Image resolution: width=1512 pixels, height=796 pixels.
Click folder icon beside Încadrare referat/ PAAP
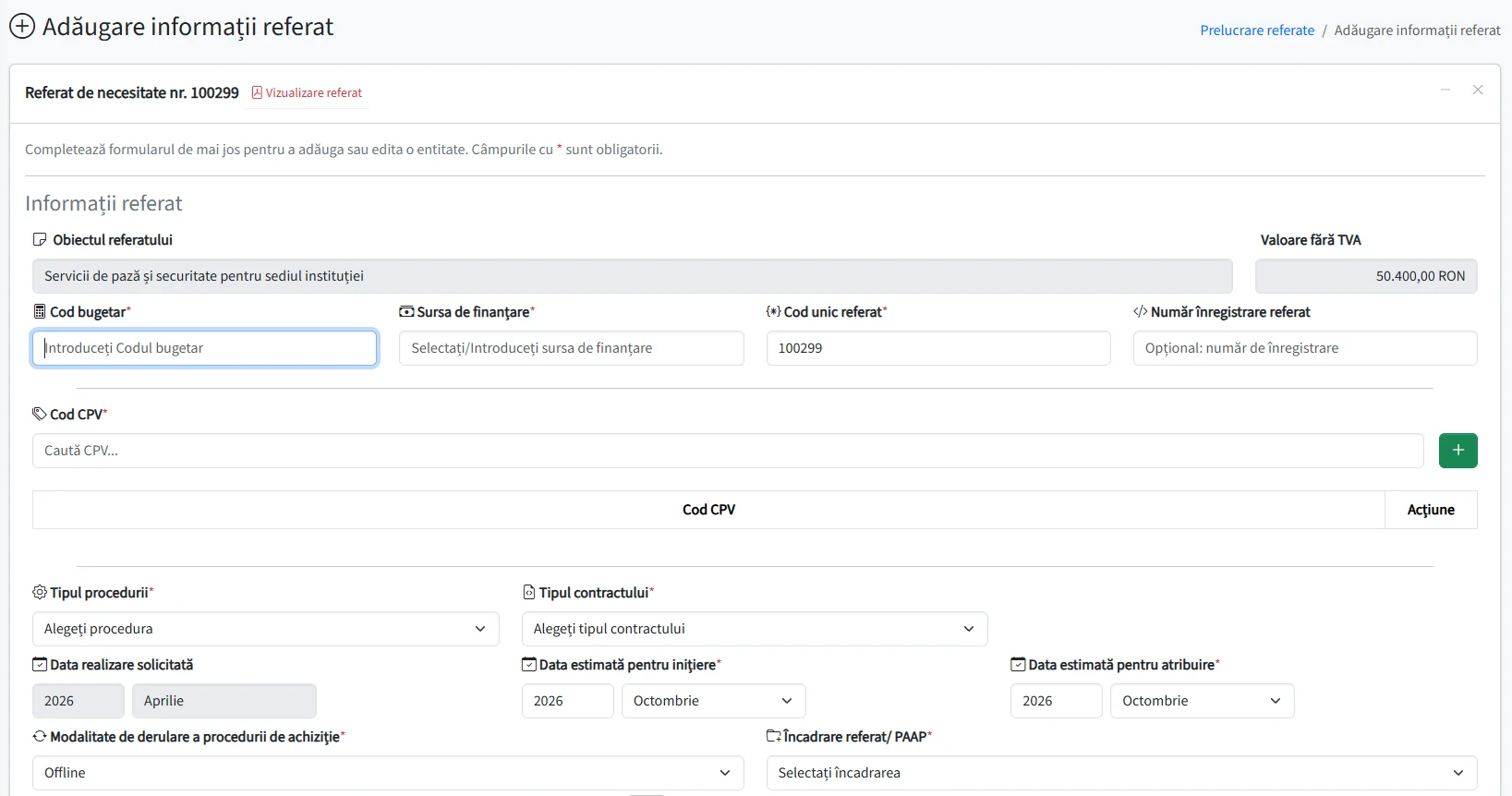pyautogui.click(x=774, y=736)
